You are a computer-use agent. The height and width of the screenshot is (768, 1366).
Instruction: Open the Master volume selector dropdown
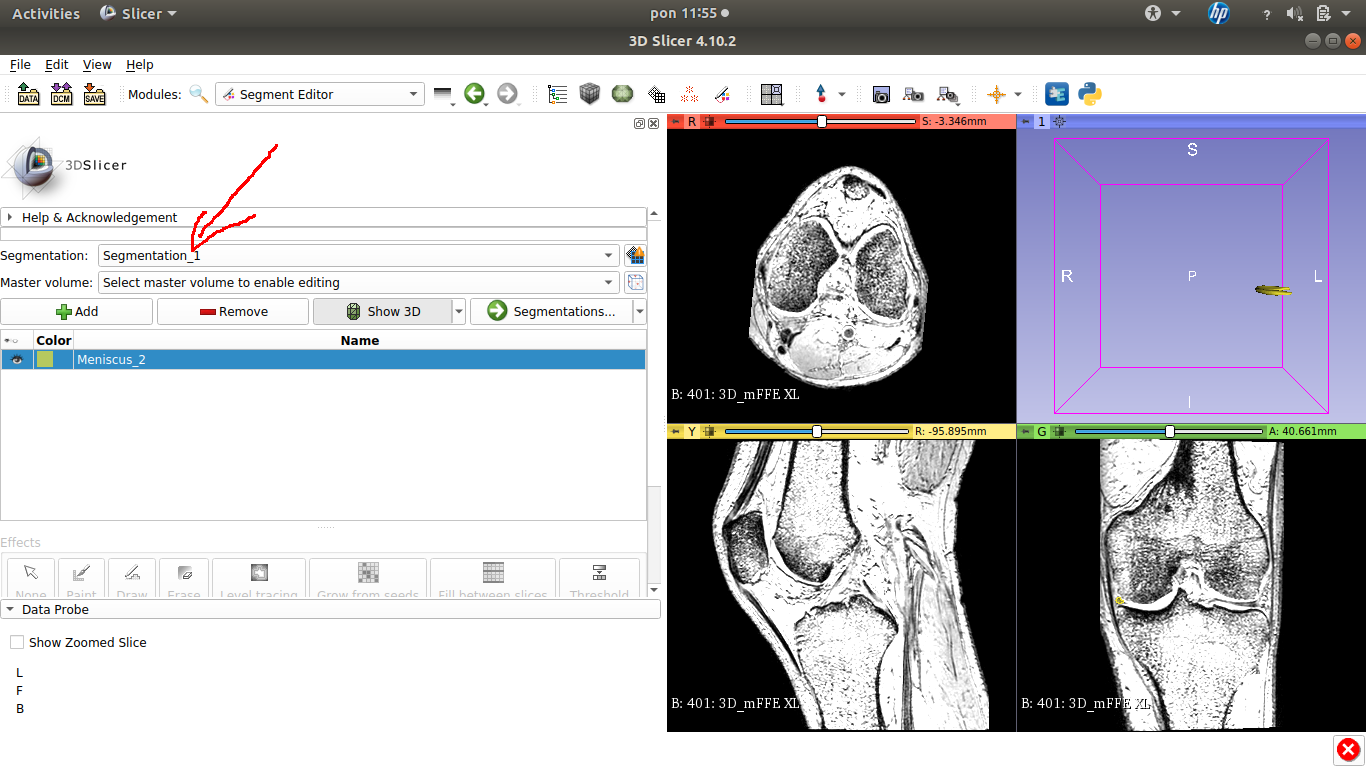click(x=360, y=282)
